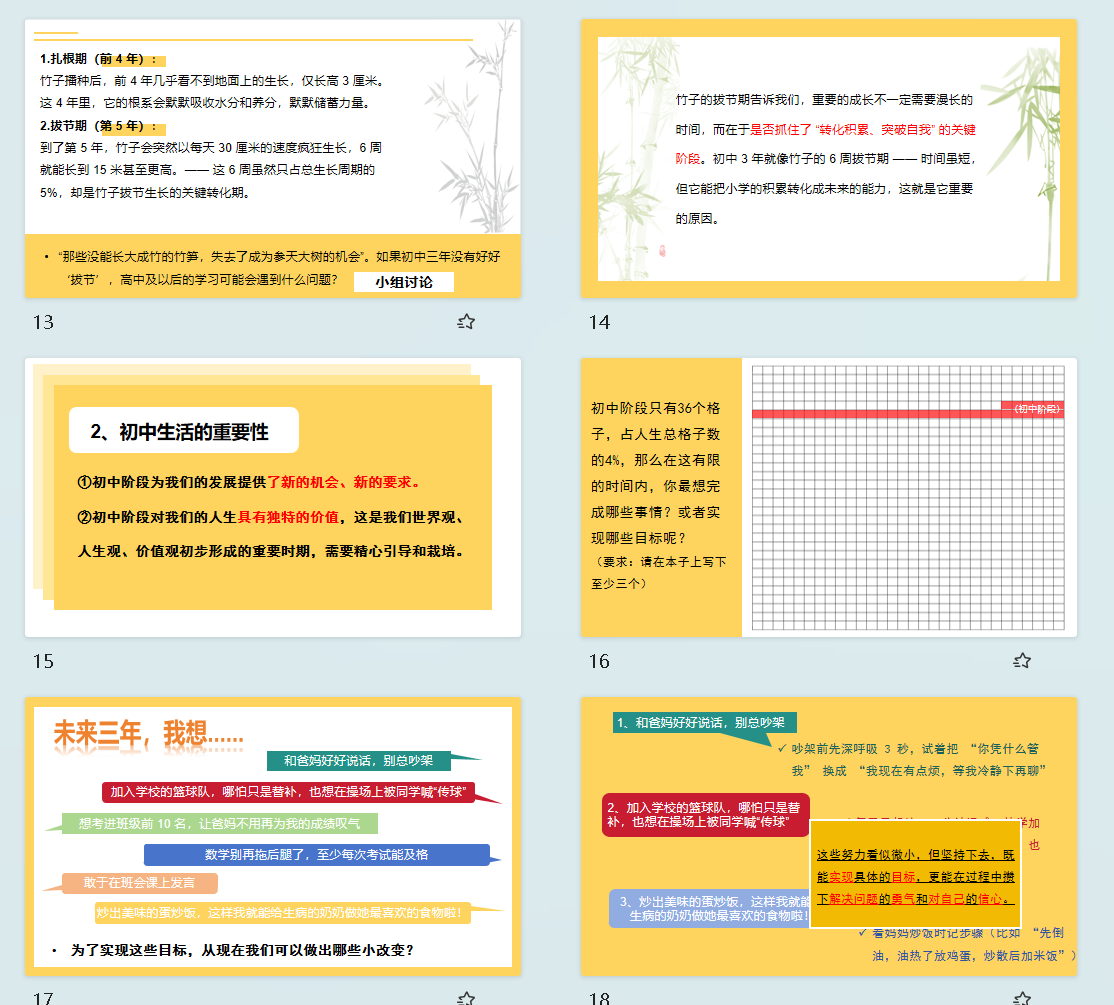This screenshot has height=1005, width=1114.
Task: Click the teal 和爸妈好好说话 callout on slide 17
Action: tap(358, 761)
